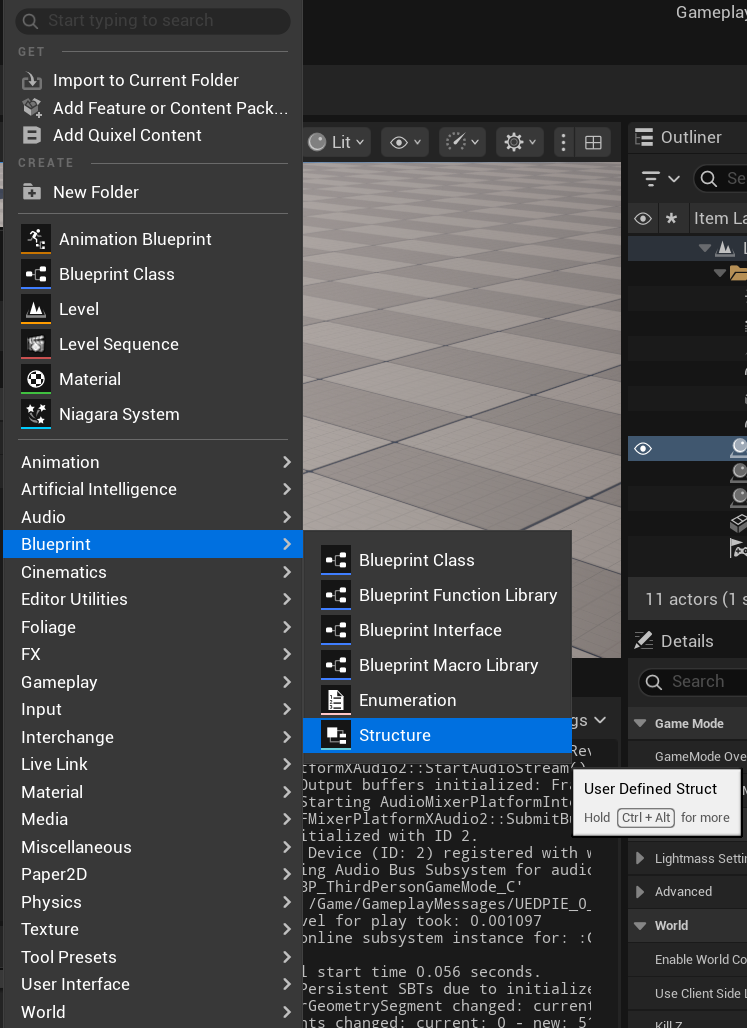Open the Animation submenu

pos(153,462)
